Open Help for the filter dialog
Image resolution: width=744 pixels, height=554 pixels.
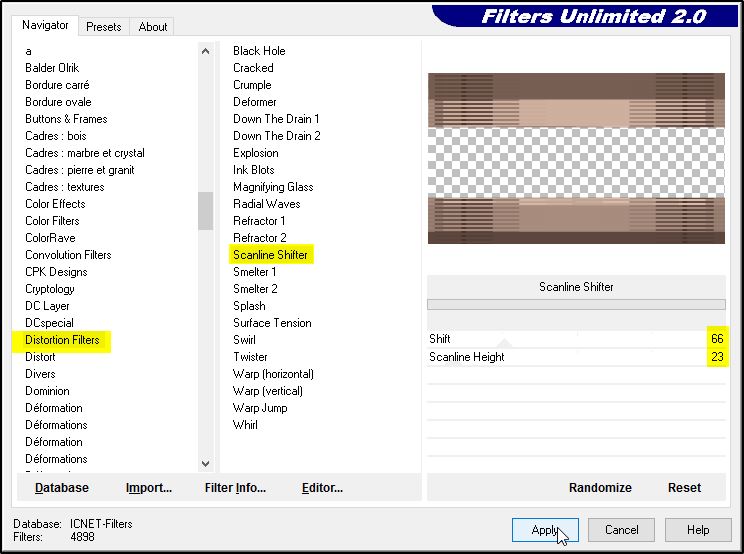(x=697, y=530)
